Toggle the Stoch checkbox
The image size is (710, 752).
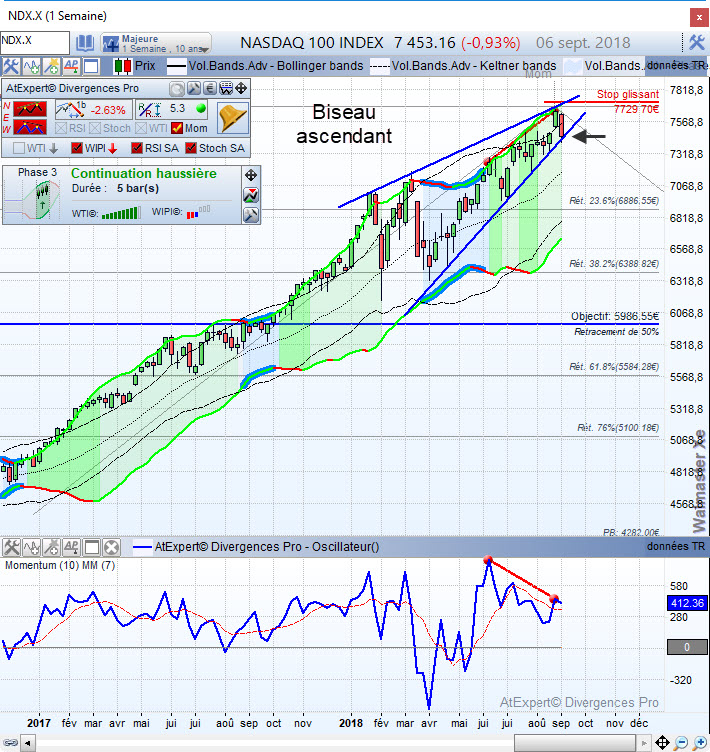coord(95,128)
